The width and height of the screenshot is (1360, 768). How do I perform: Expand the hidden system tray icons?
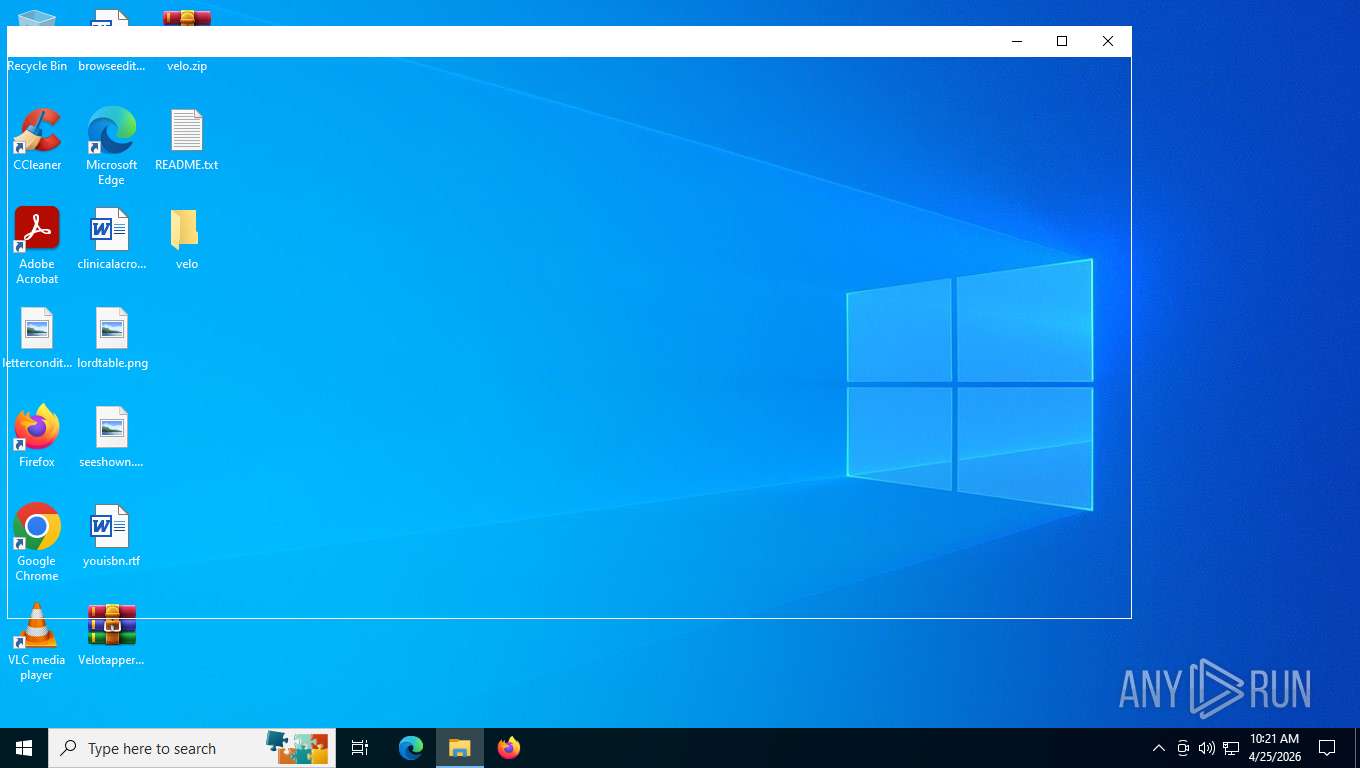coord(1159,748)
